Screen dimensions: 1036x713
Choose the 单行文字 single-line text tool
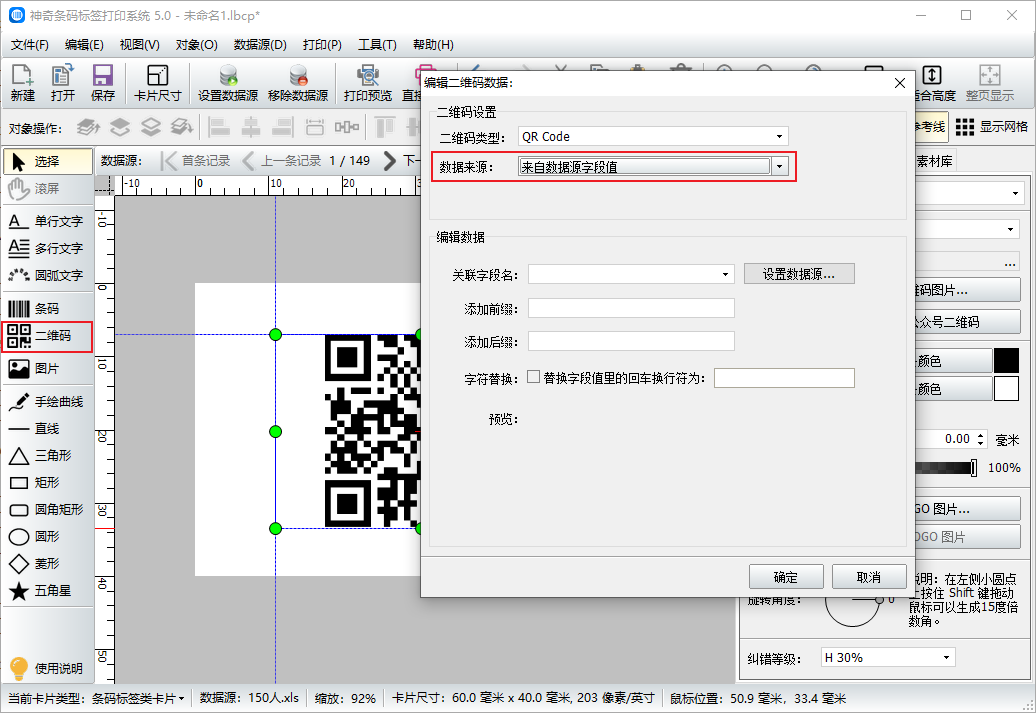click(48, 221)
